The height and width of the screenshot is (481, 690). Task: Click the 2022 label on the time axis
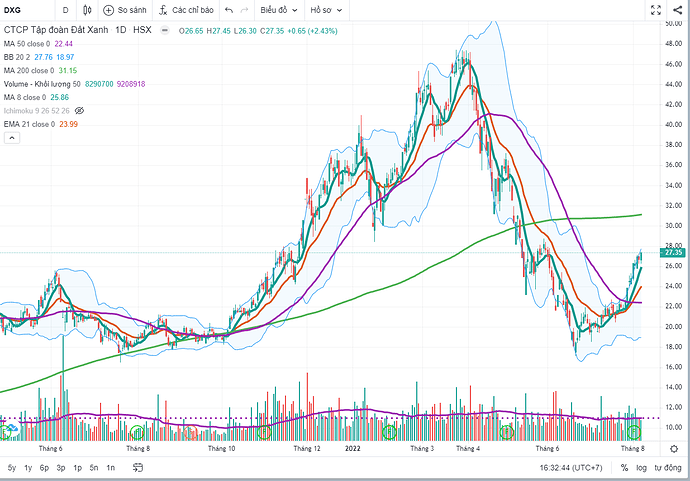click(352, 448)
